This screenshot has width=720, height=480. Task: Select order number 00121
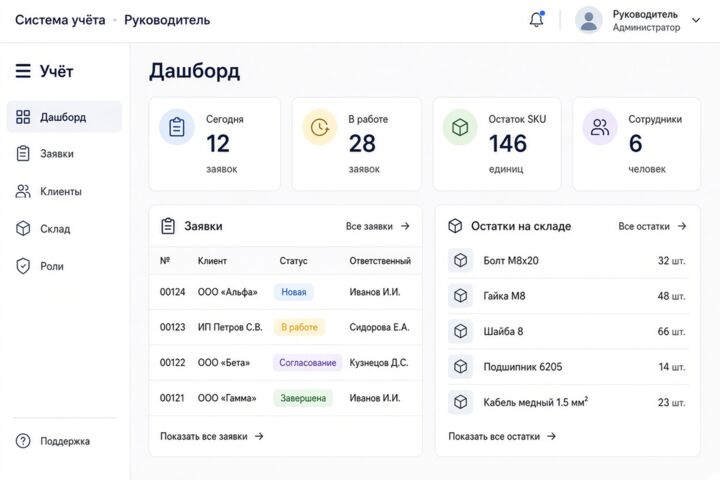coord(172,398)
